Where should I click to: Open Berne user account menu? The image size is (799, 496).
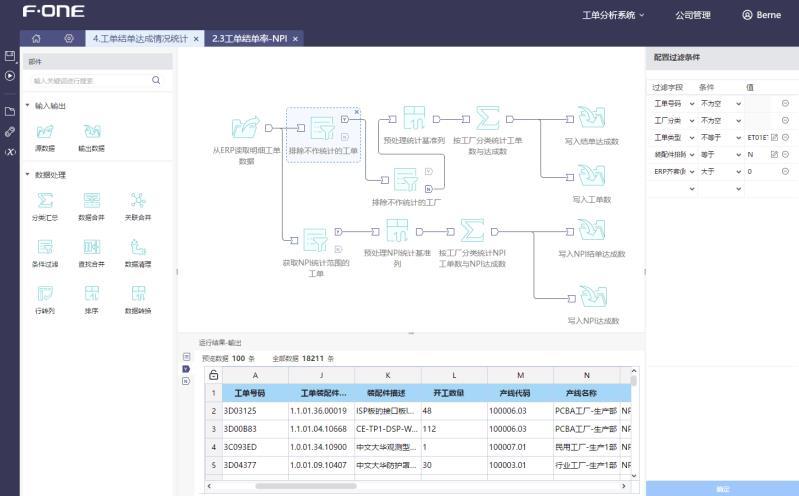[761, 15]
